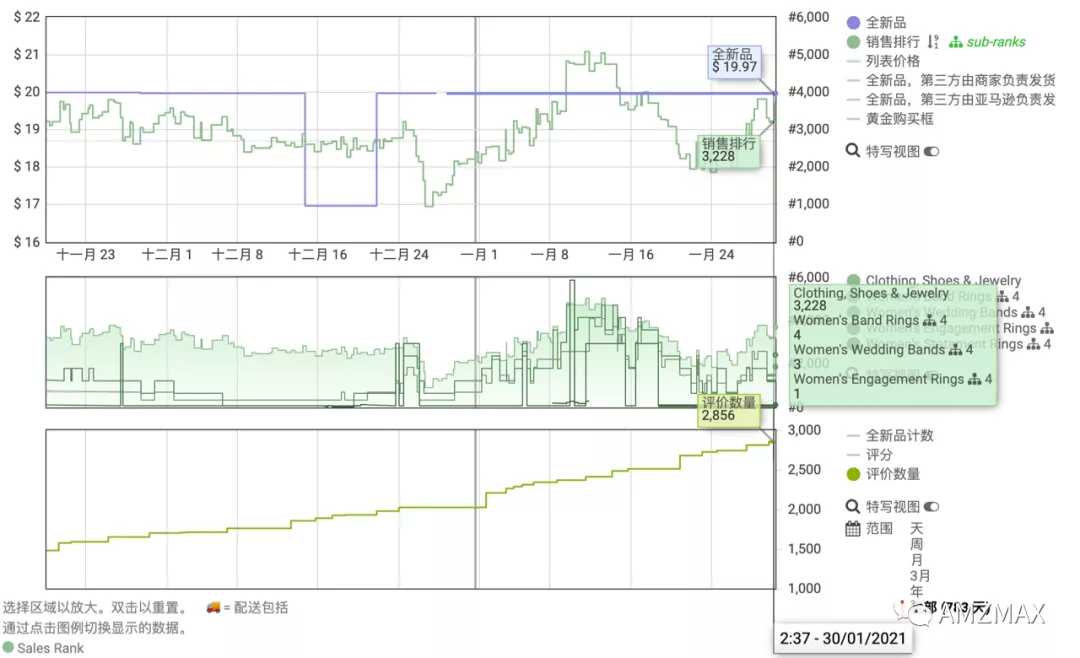Toggle the green 销售排行 legend dot

[x=853, y=42]
